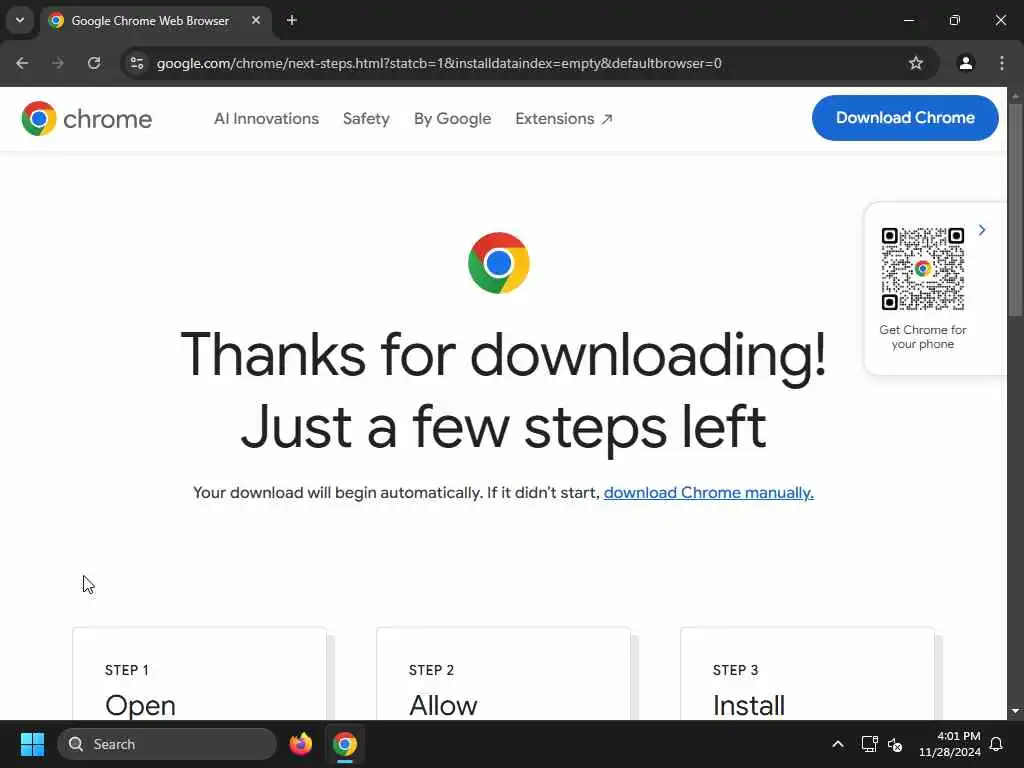Click the Step 3 Install card
1024x768 pixels.
[807, 674]
